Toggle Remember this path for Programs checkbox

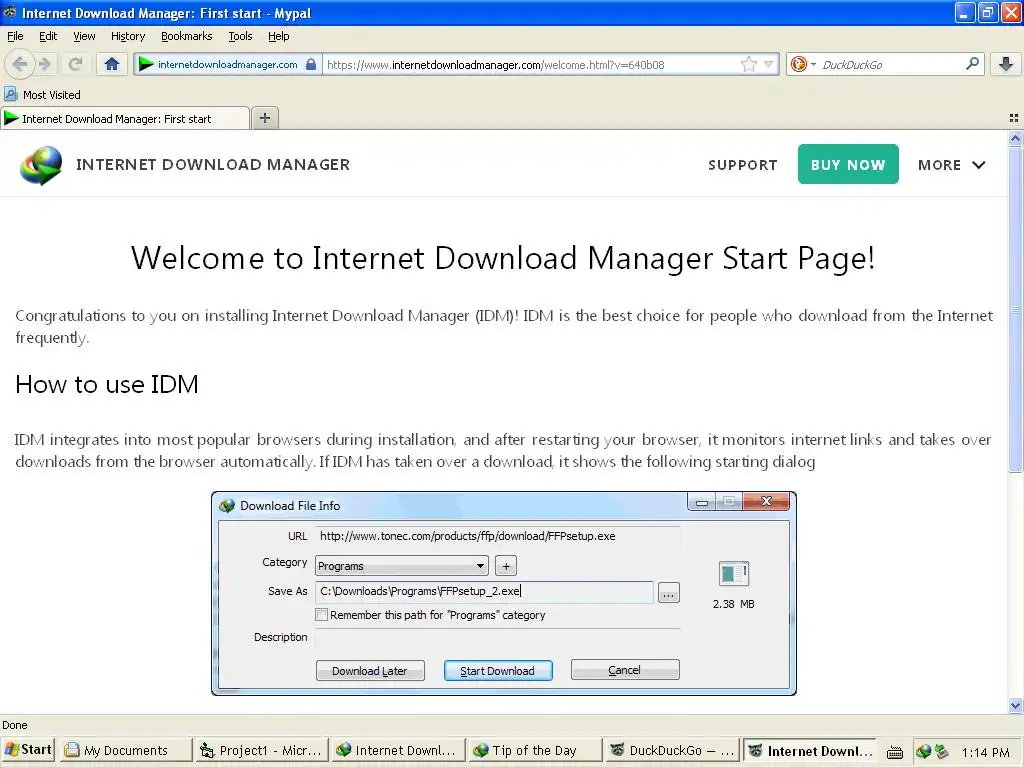[x=321, y=615]
